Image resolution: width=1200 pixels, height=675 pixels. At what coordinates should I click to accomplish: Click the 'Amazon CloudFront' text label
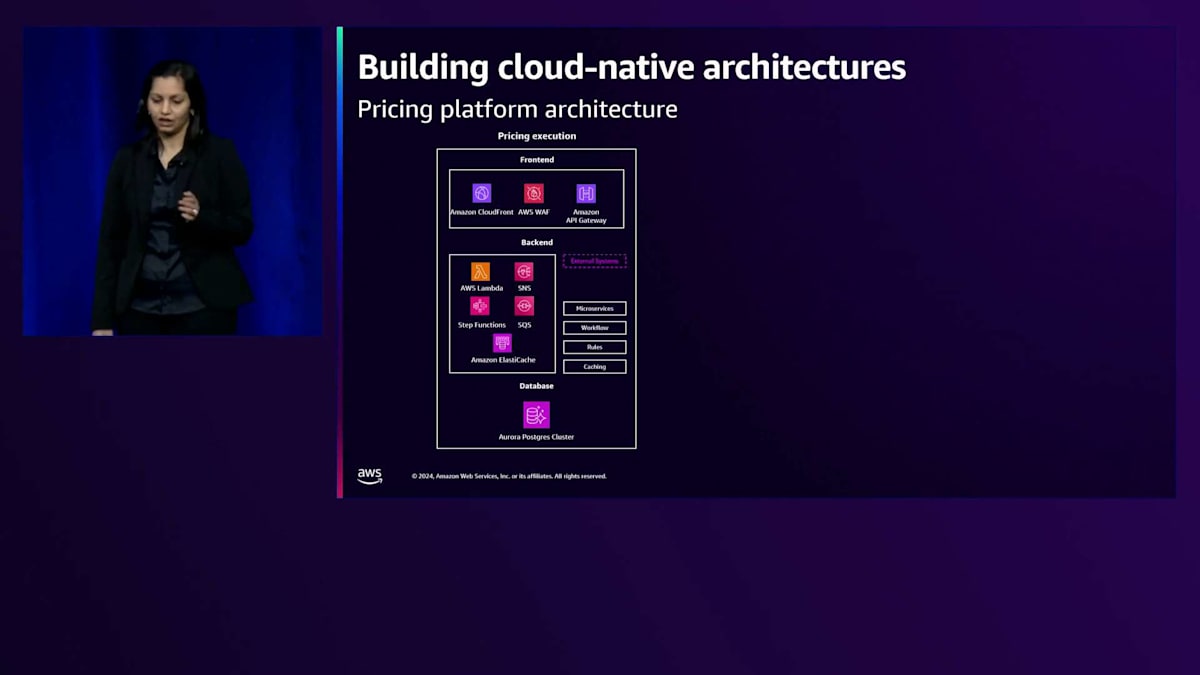click(482, 212)
